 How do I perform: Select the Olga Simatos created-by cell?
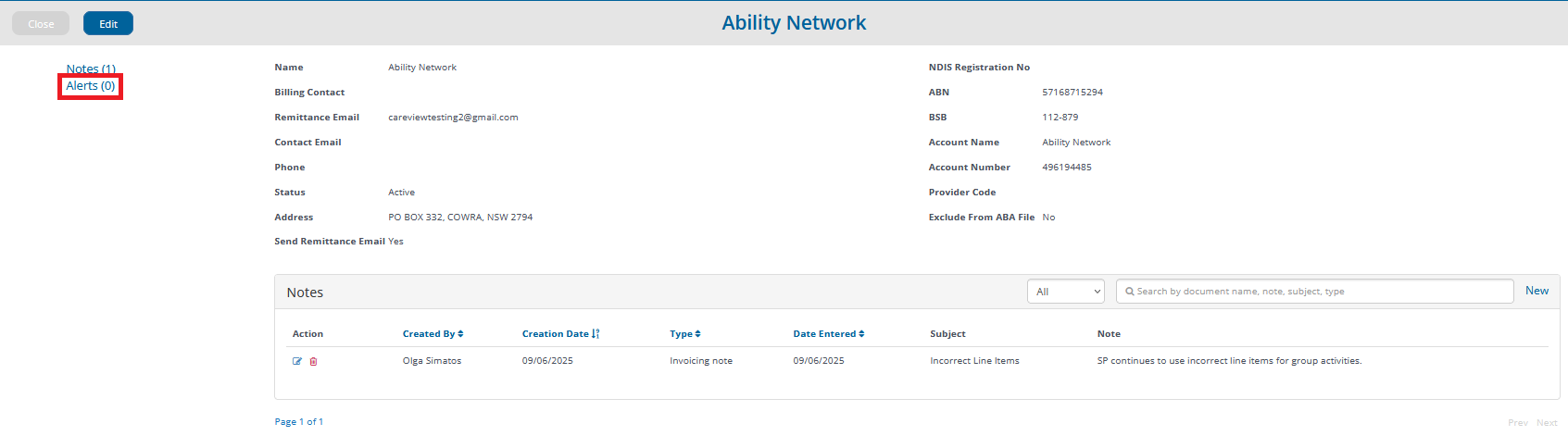(x=432, y=361)
